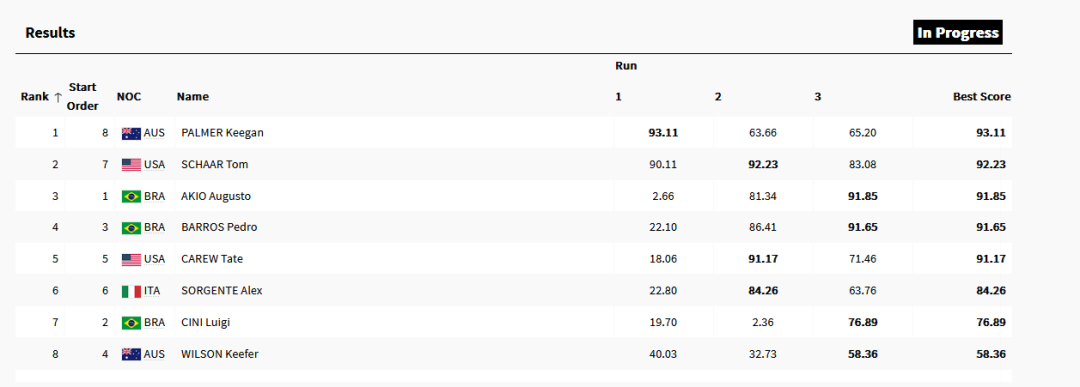Open SCHAAR Tom's athlete name
The image size is (1080, 387).
pos(215,165)
